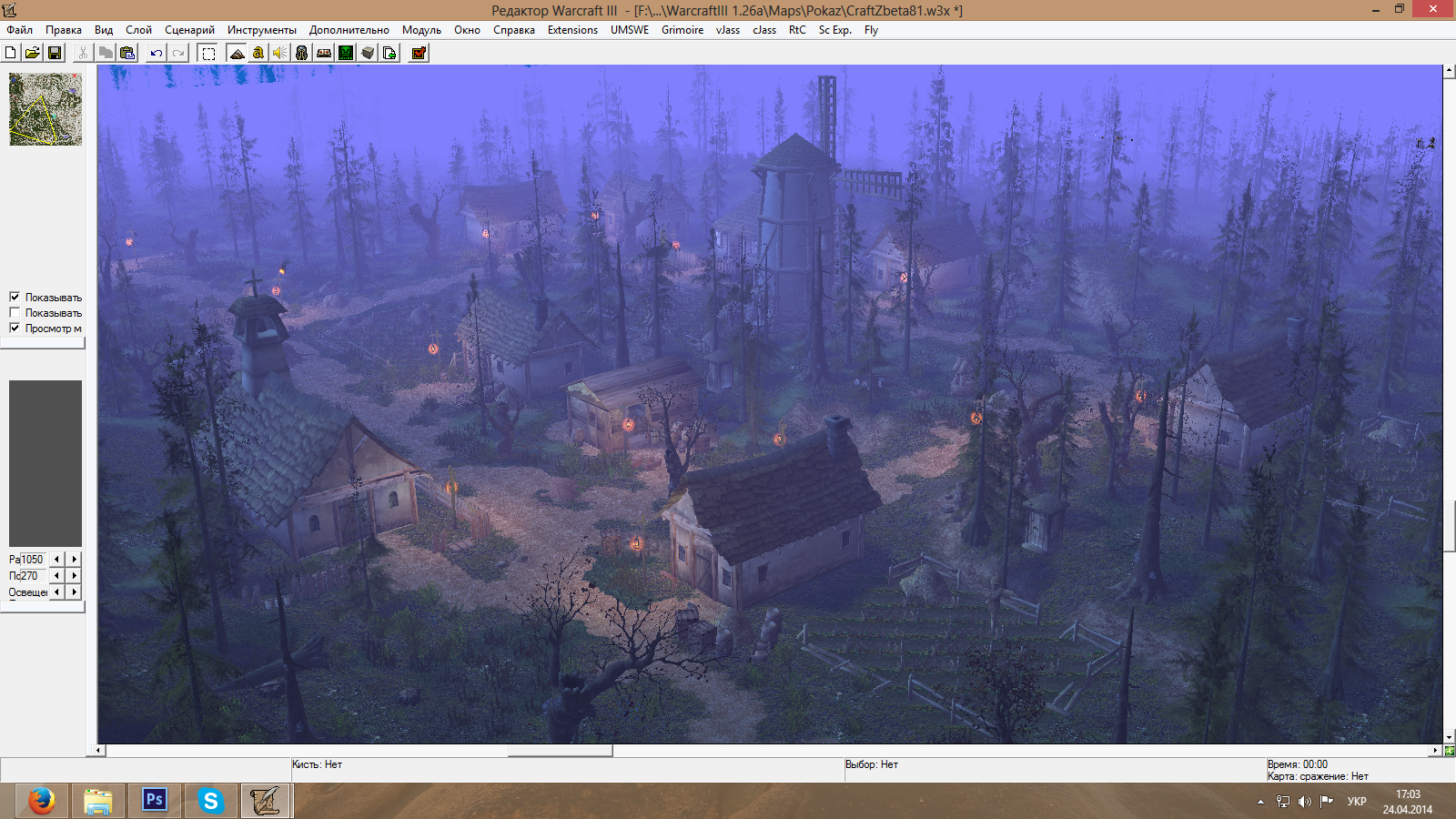Click the Test Map checkmark icon

(x=419, y=53)
